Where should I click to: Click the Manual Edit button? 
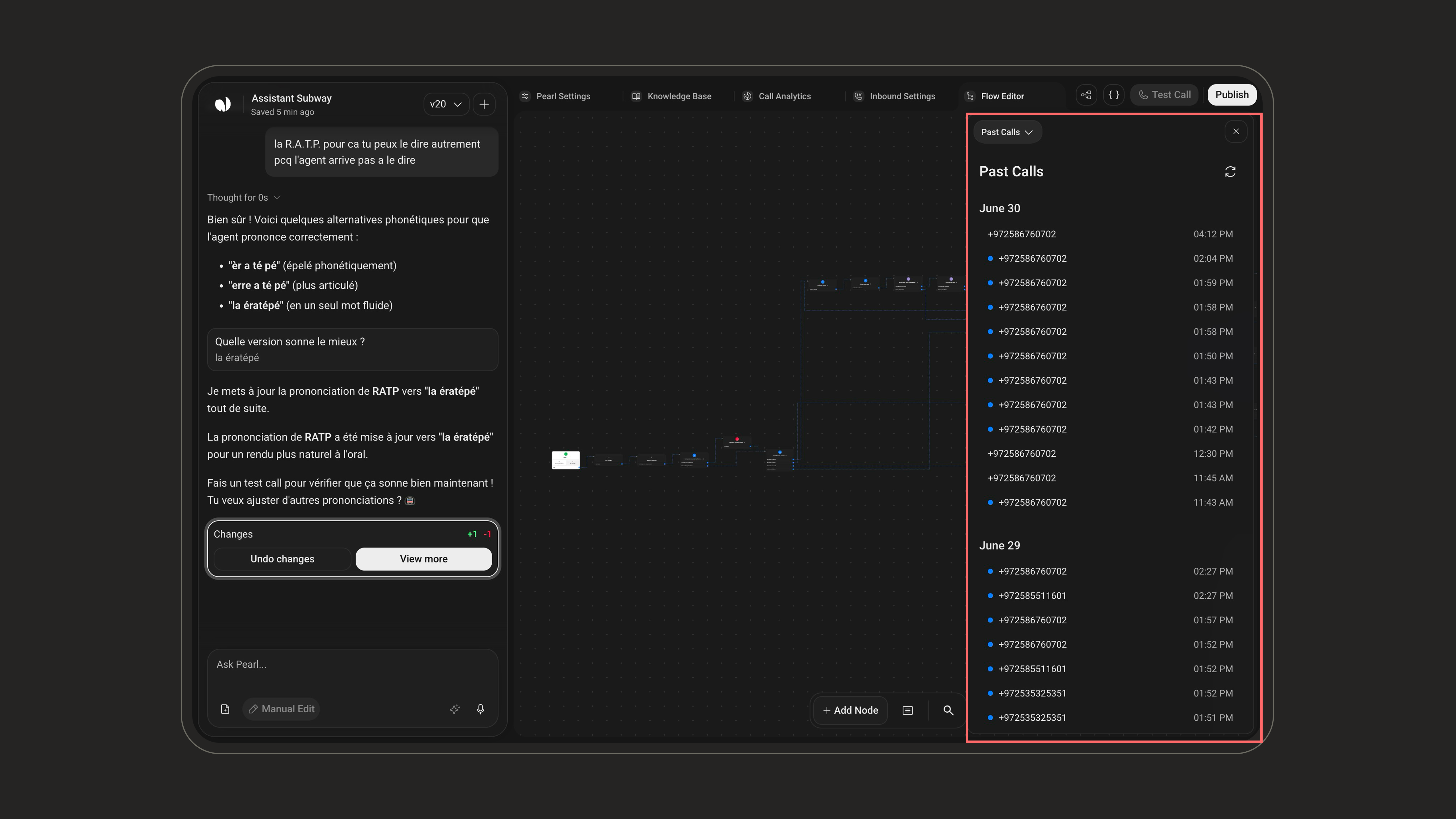click(282, 709)
